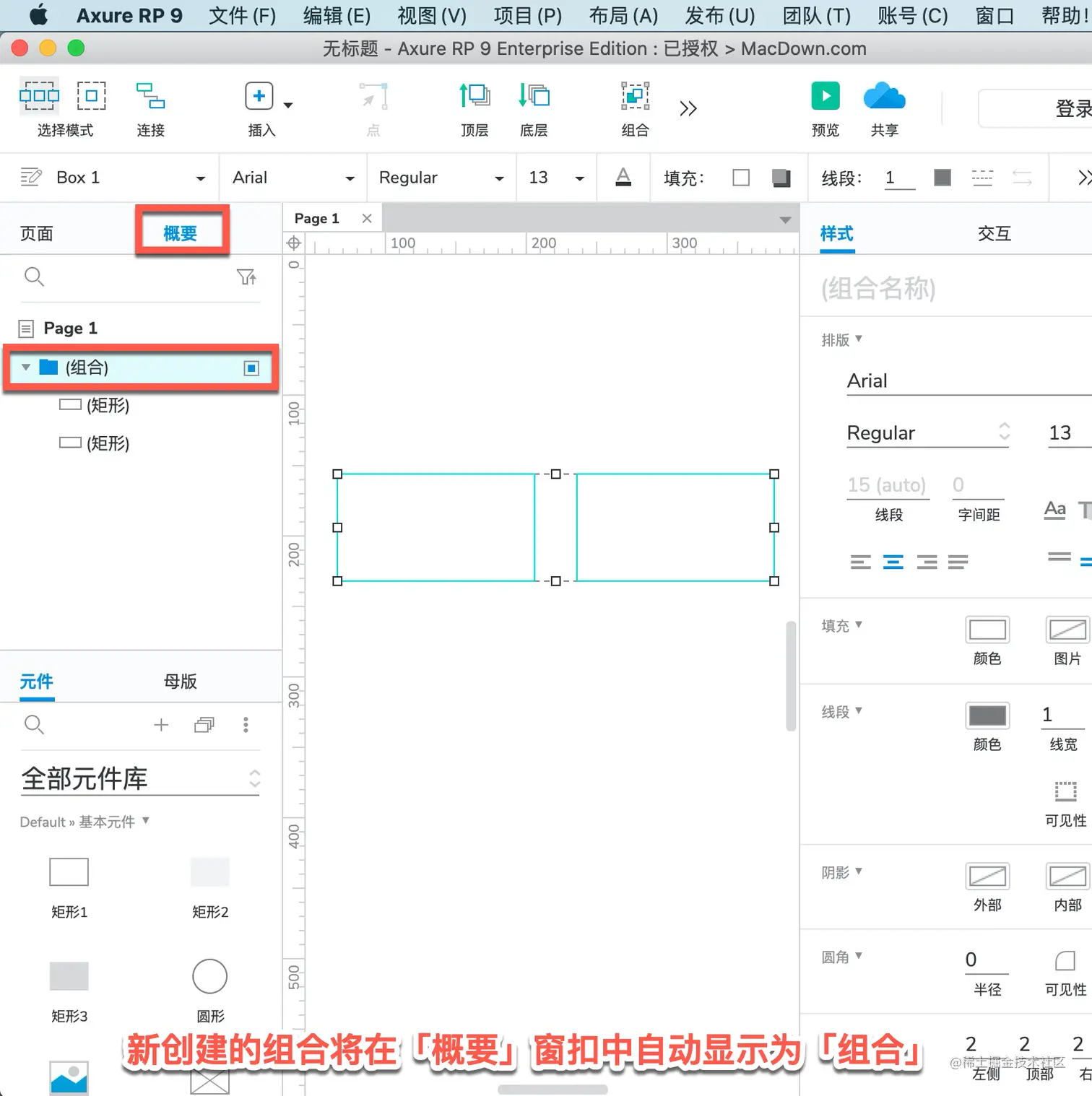Click the Group toolbar icon
This screenshot has width=1092, height=1096.
(x=635, y=95)
